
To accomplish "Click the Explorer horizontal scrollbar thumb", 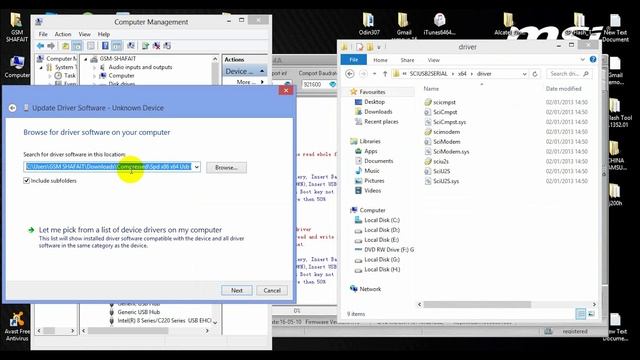I will tap(477, 304).
